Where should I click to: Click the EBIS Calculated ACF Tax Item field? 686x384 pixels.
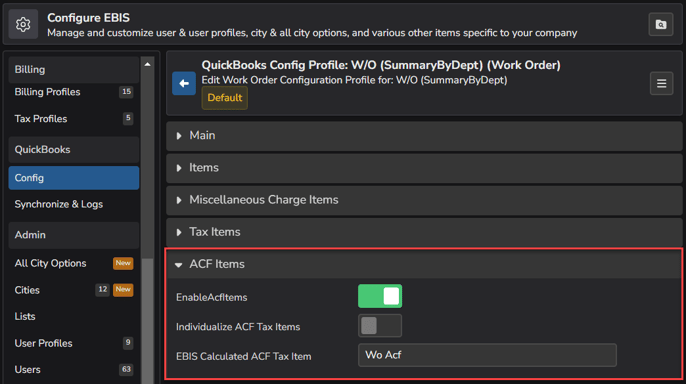[487, 355]
